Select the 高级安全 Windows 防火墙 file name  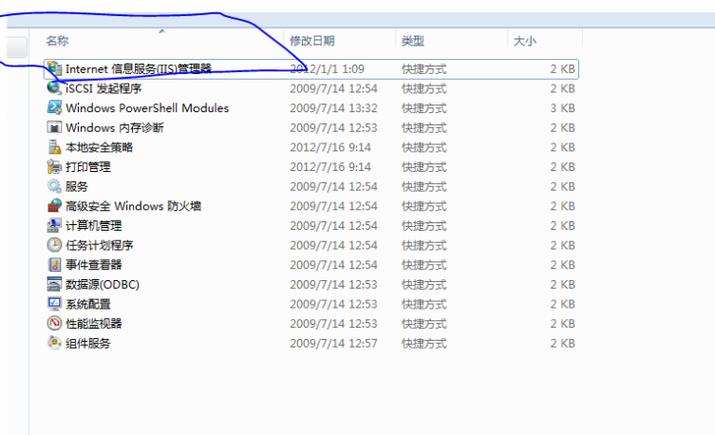pos(133,206)
